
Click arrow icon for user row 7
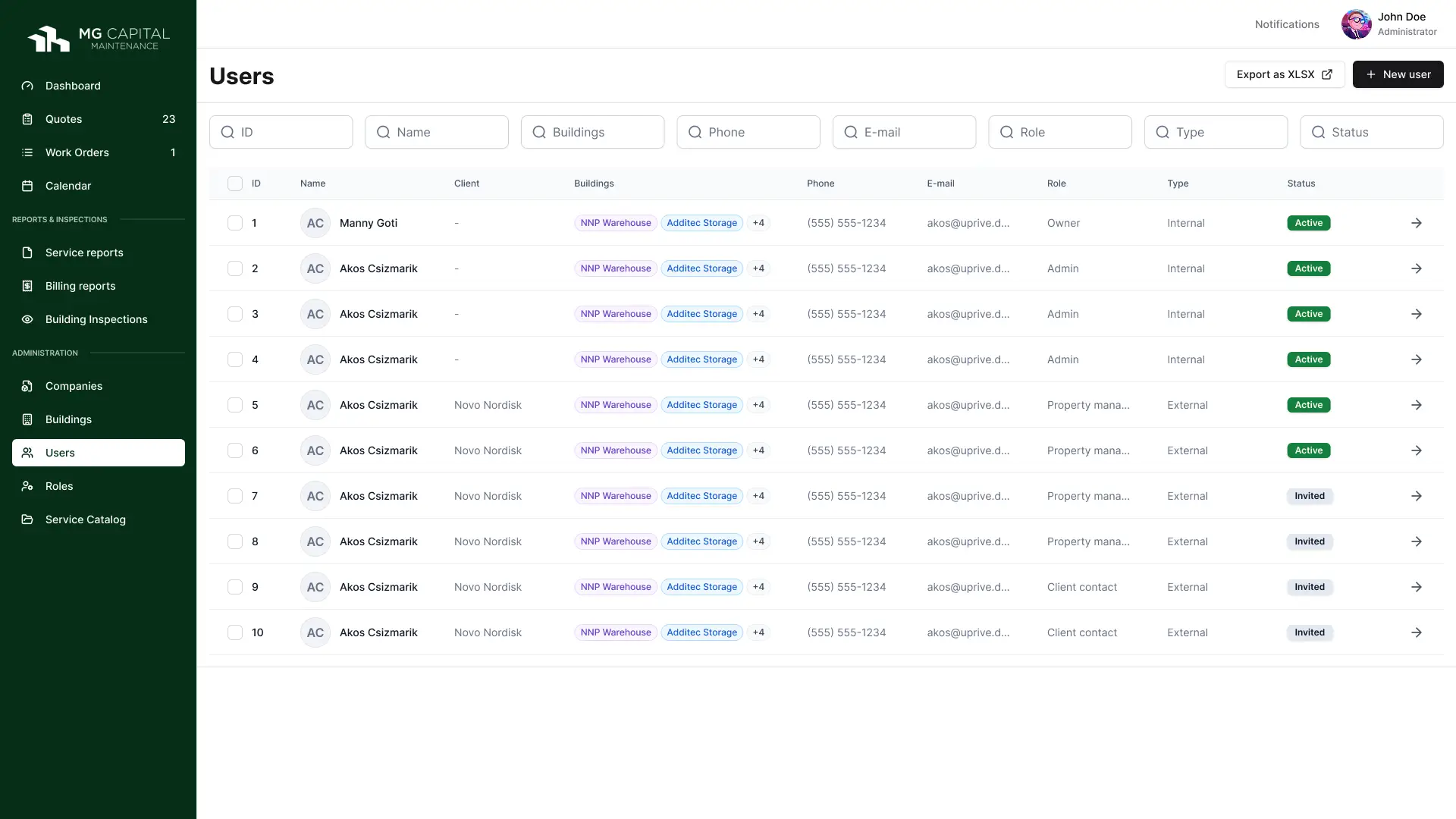click(x=1416, y=496)
